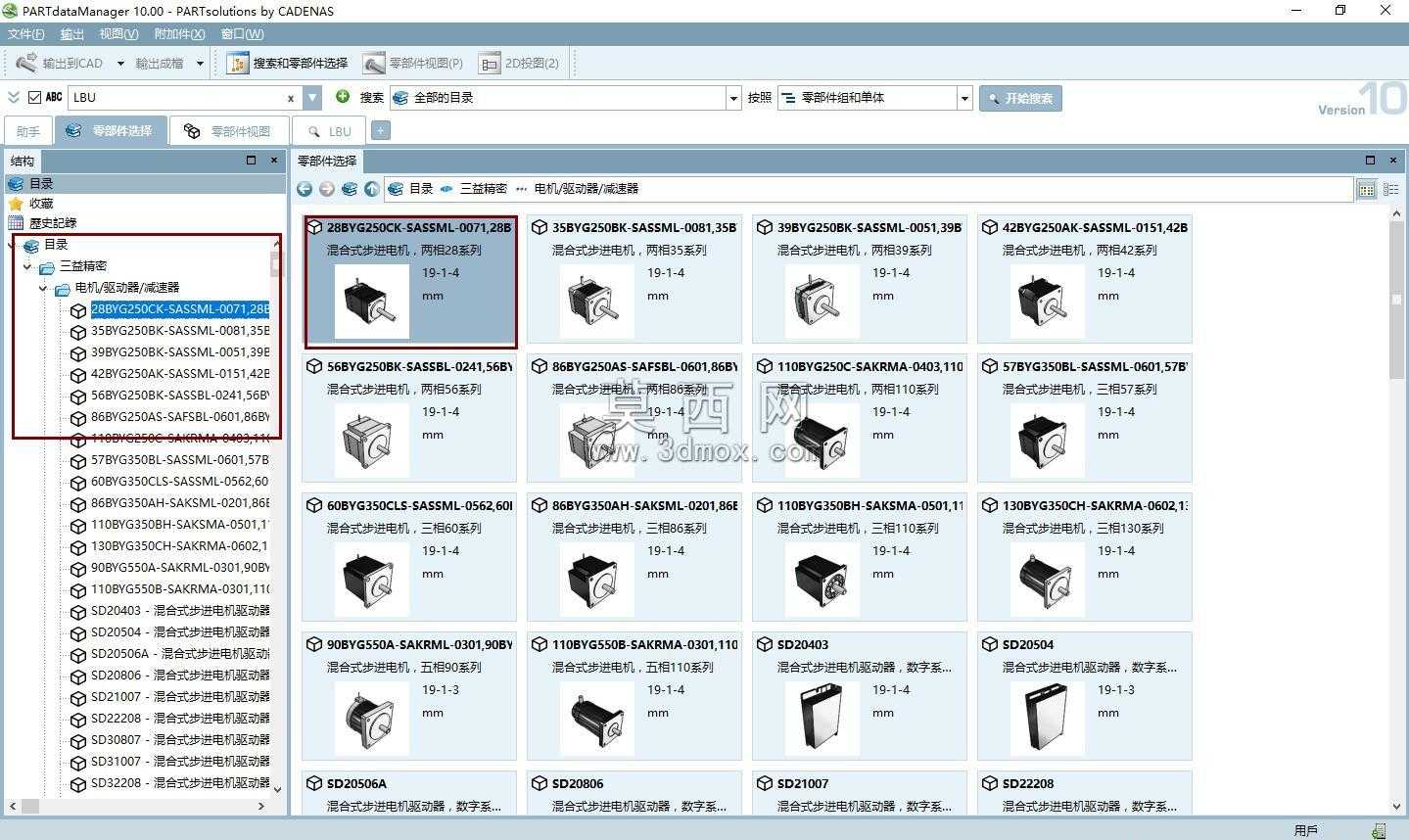Open the 附加件(X) menu
The width and height of the screenshot is (1409, 840).
(180, 34)
